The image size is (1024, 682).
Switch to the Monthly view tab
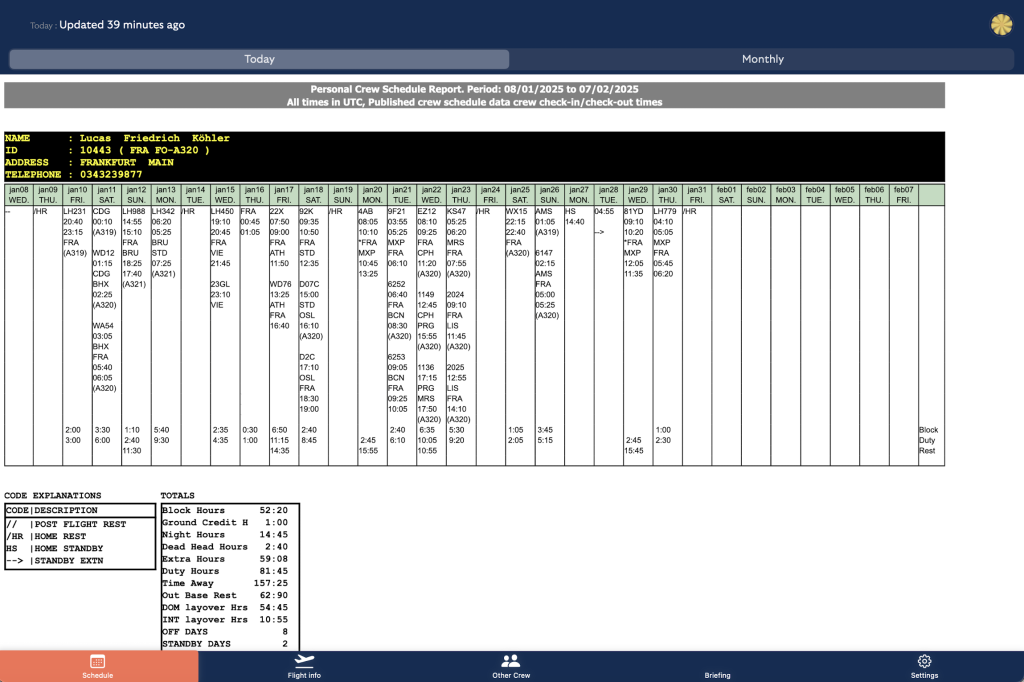click(762, 59)
